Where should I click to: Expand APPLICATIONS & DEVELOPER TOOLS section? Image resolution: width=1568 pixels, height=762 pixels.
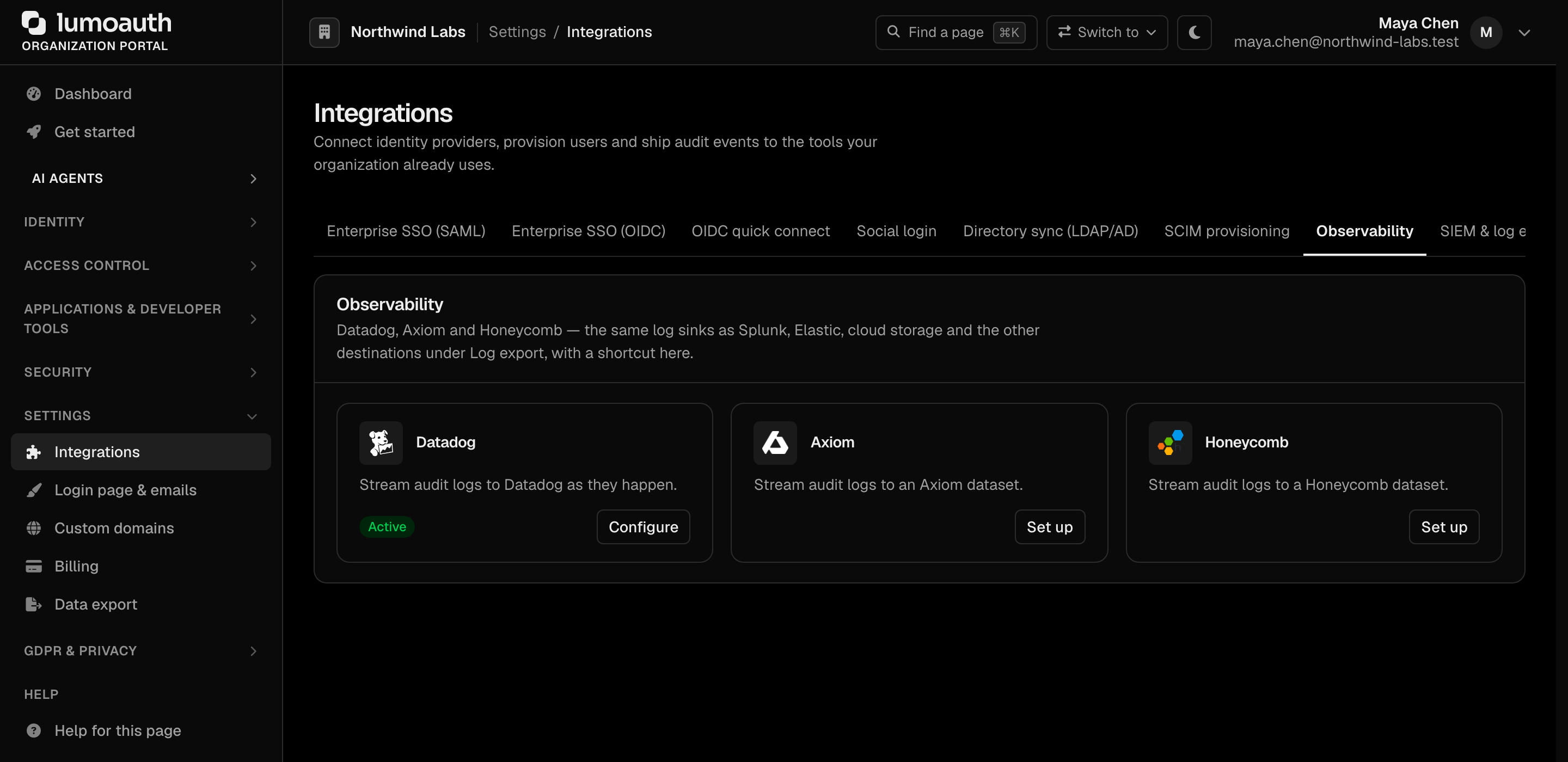[x=141, y=319]
